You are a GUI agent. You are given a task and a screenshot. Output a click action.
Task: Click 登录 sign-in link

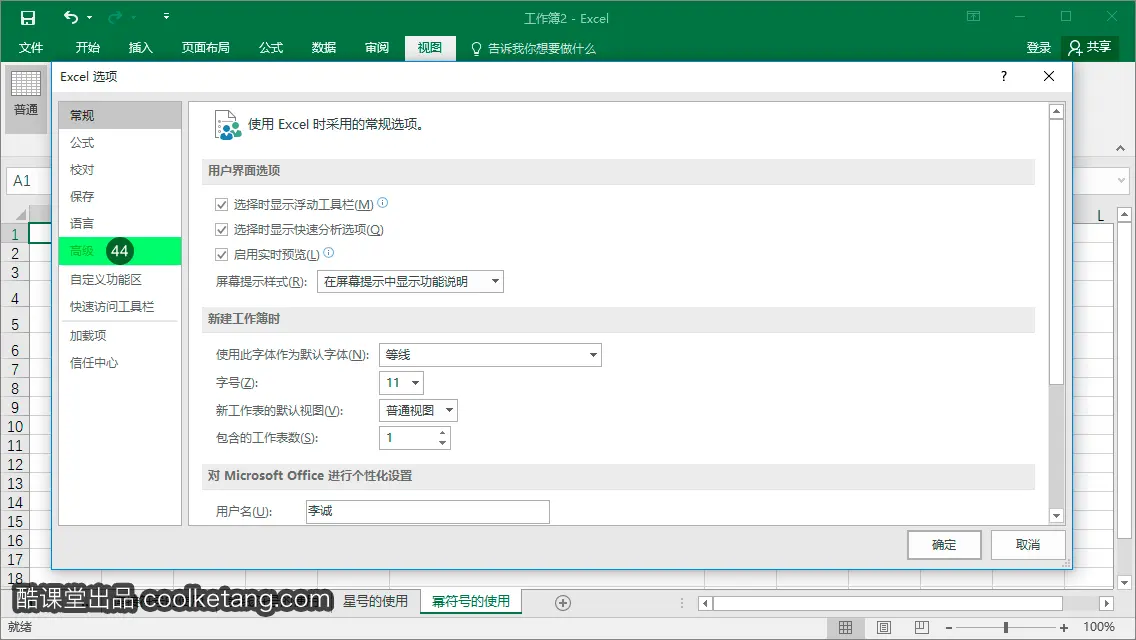[1038, 48]
